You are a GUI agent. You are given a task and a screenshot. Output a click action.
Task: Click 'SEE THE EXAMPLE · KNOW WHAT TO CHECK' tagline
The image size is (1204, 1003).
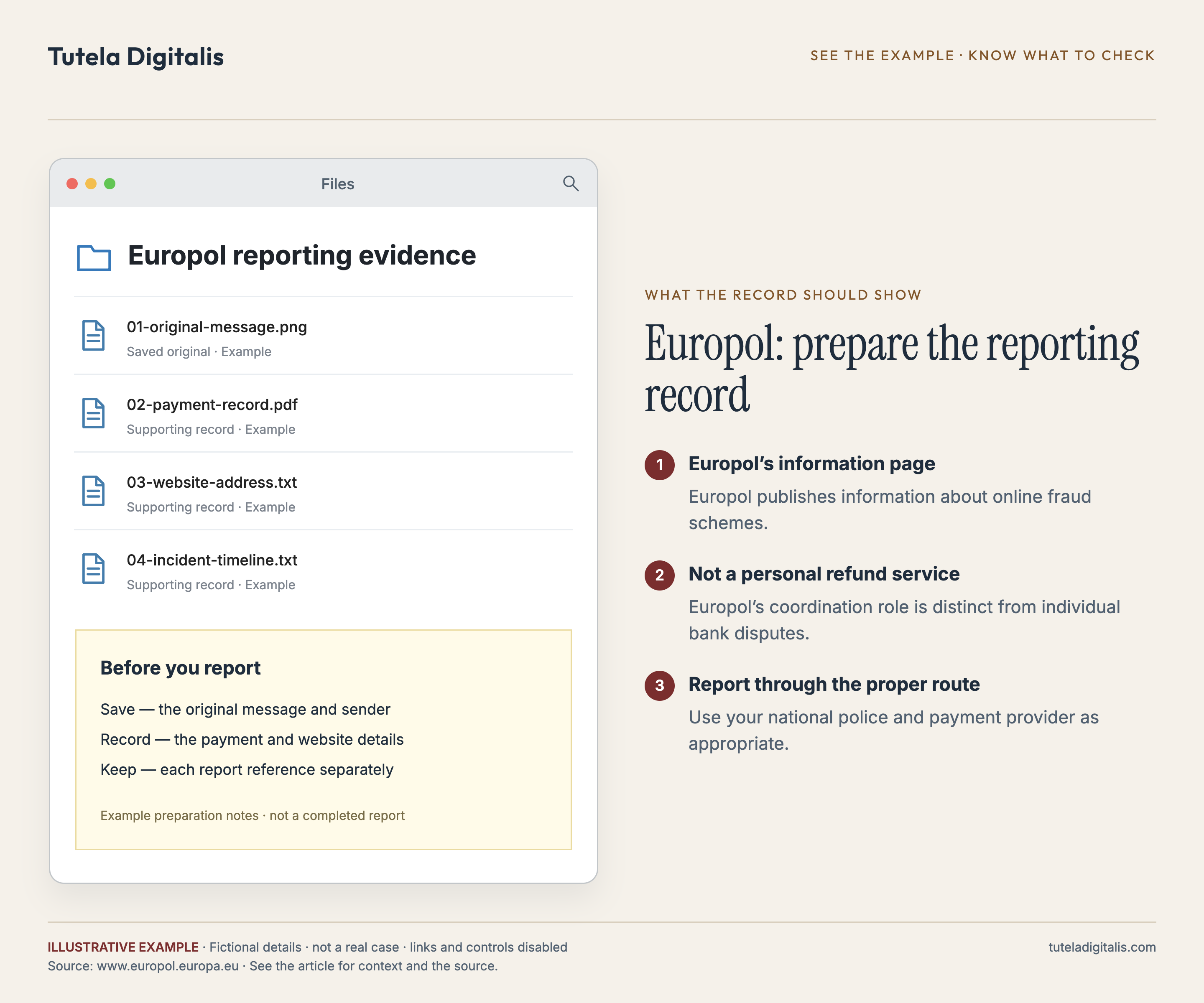tap(983, 56)
